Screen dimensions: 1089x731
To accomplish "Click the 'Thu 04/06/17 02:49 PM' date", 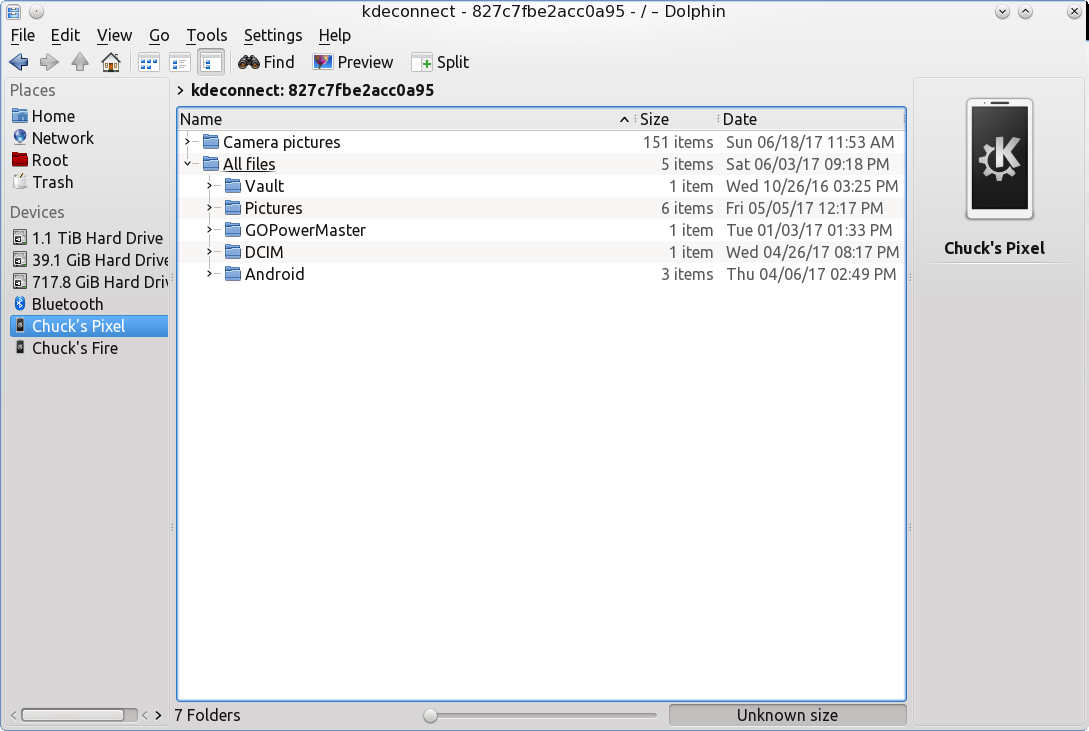I will pos(811,274).
